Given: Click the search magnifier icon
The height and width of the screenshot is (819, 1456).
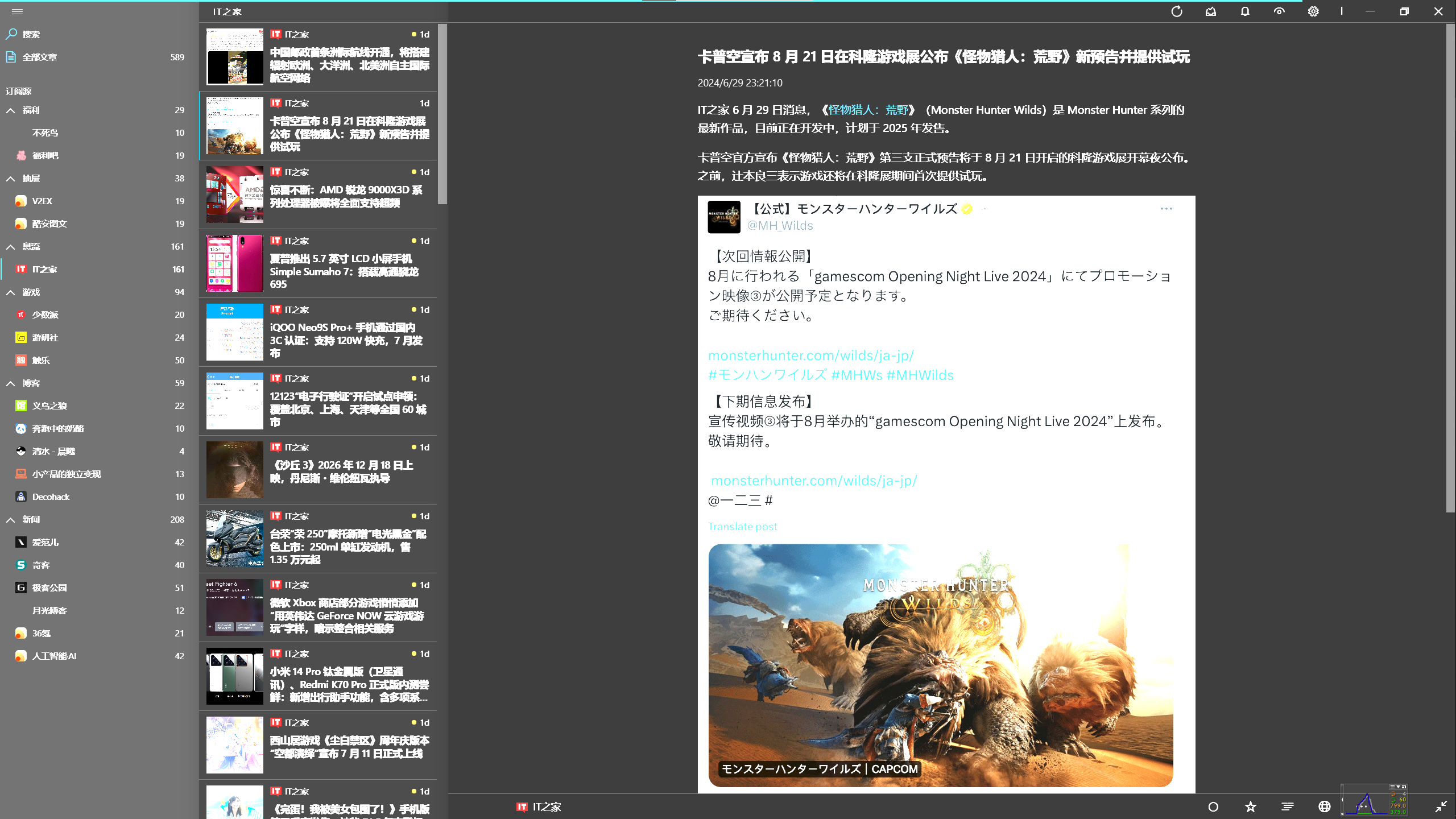Looking at the screenshot, I should (x=11, y=34).
